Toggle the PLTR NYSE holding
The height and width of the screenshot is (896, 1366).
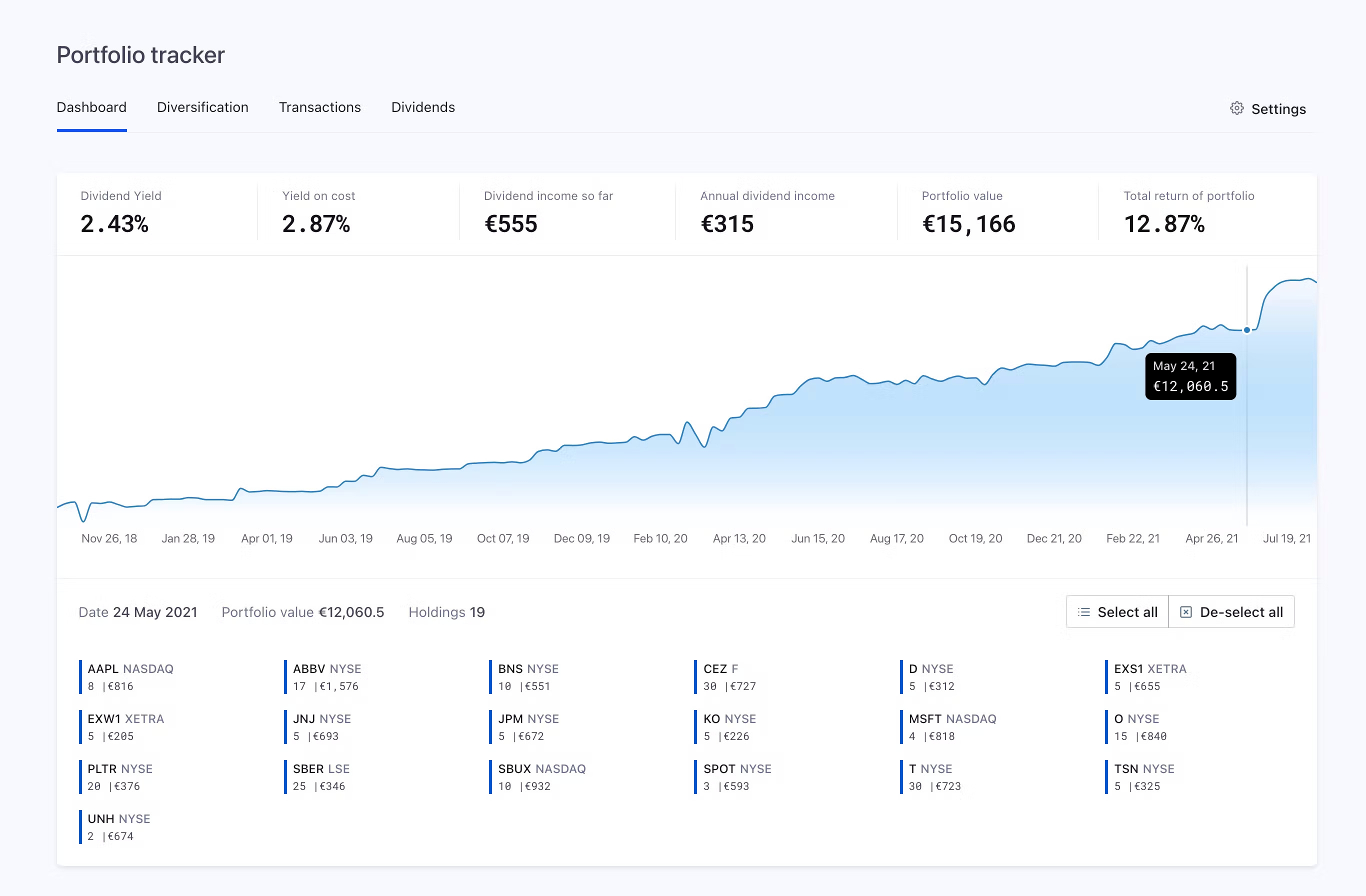coord(120,776)
